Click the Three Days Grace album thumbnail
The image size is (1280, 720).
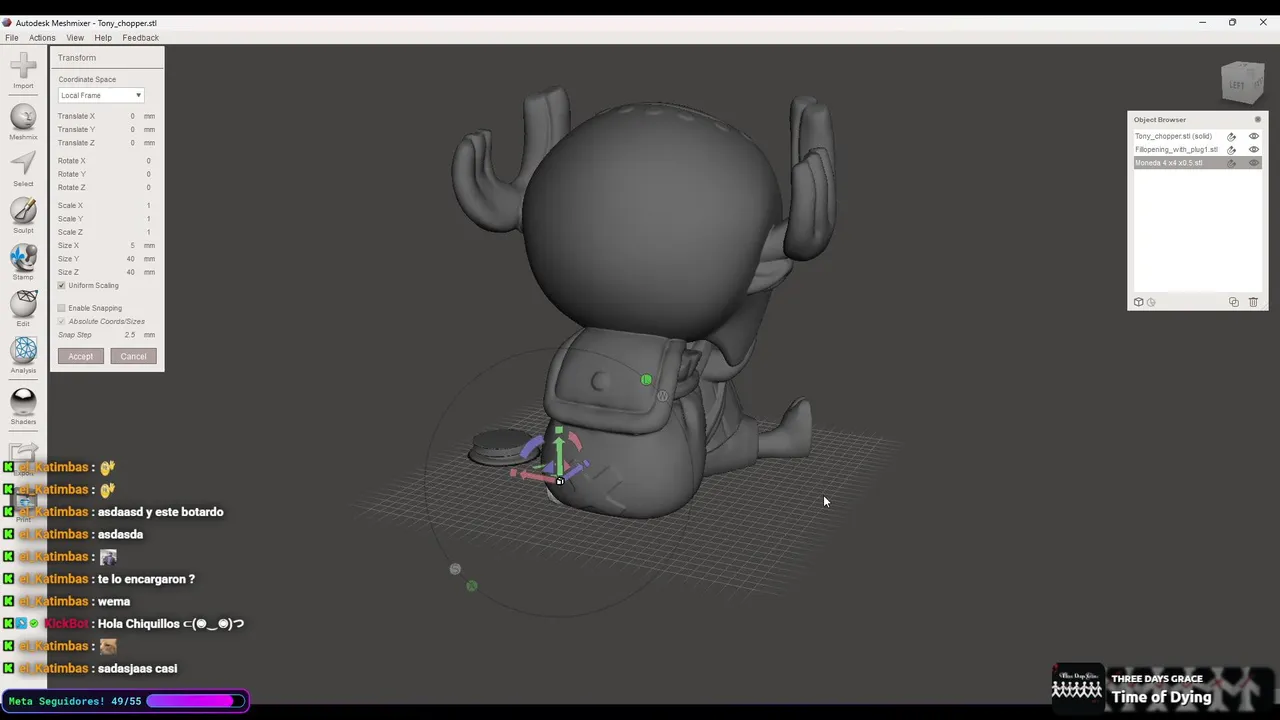[x=1077, y=687]
